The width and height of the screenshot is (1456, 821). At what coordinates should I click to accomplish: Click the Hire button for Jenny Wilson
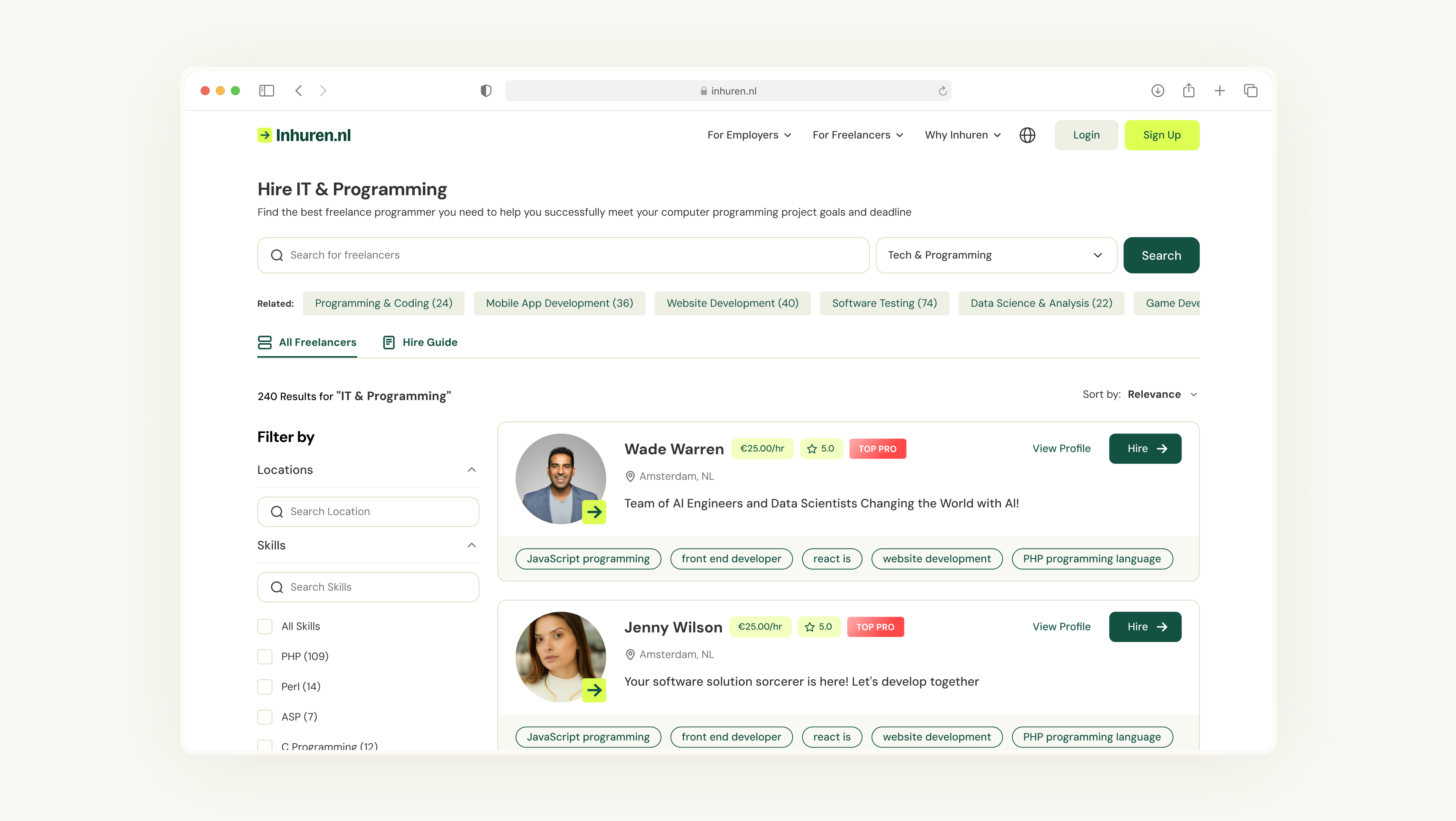point(1145,626)
